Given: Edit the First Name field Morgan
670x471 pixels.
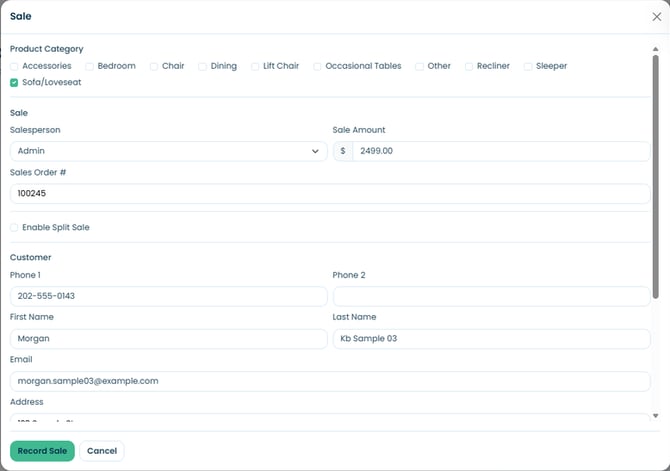Looking at the screenshot, I should pos(169,339).
